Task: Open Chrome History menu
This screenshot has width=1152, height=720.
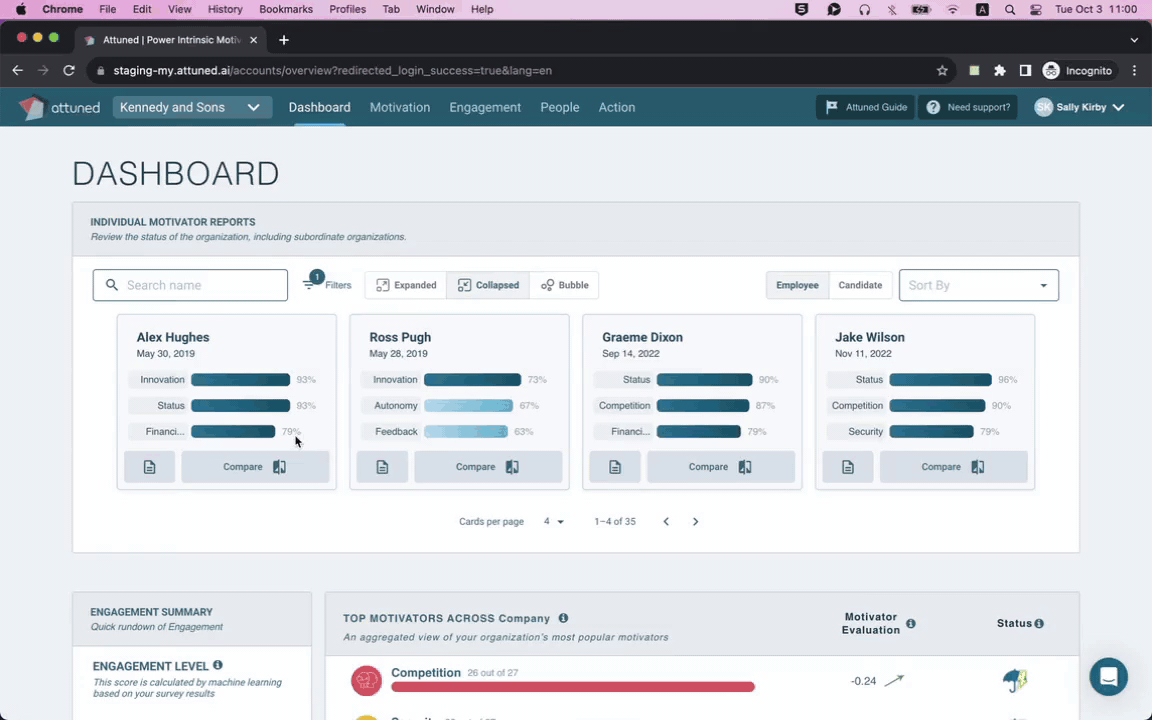Action: click(225, 10)
